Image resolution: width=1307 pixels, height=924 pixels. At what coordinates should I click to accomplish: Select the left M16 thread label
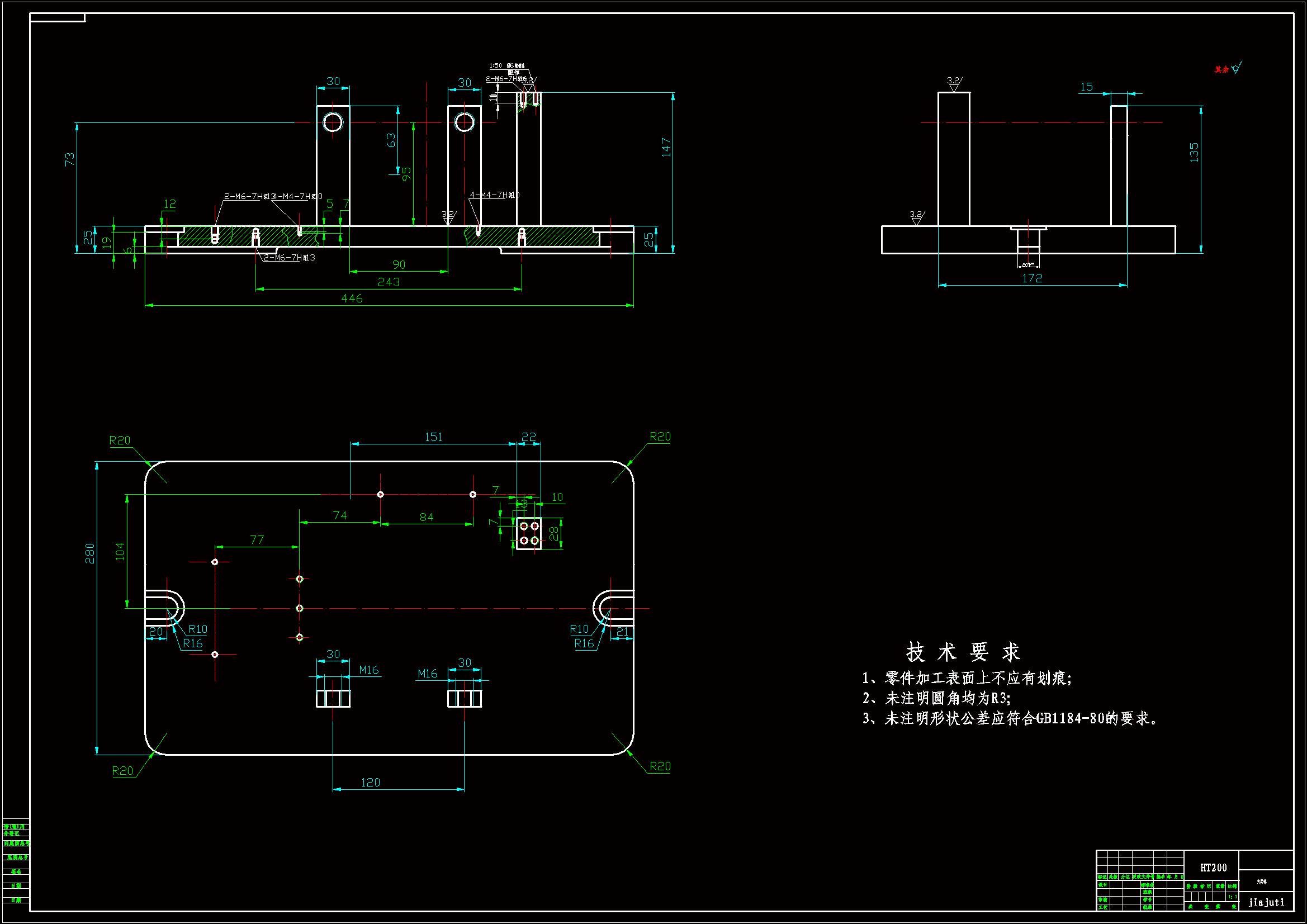pos(369,670)
